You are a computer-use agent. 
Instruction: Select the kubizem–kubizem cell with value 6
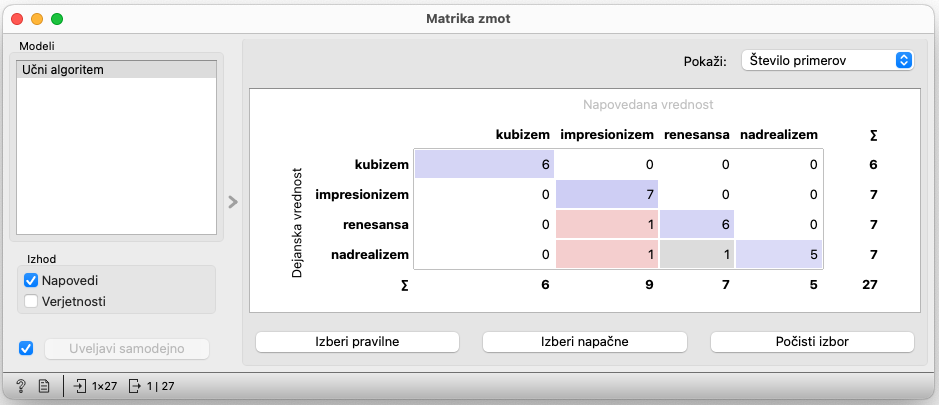484,164
